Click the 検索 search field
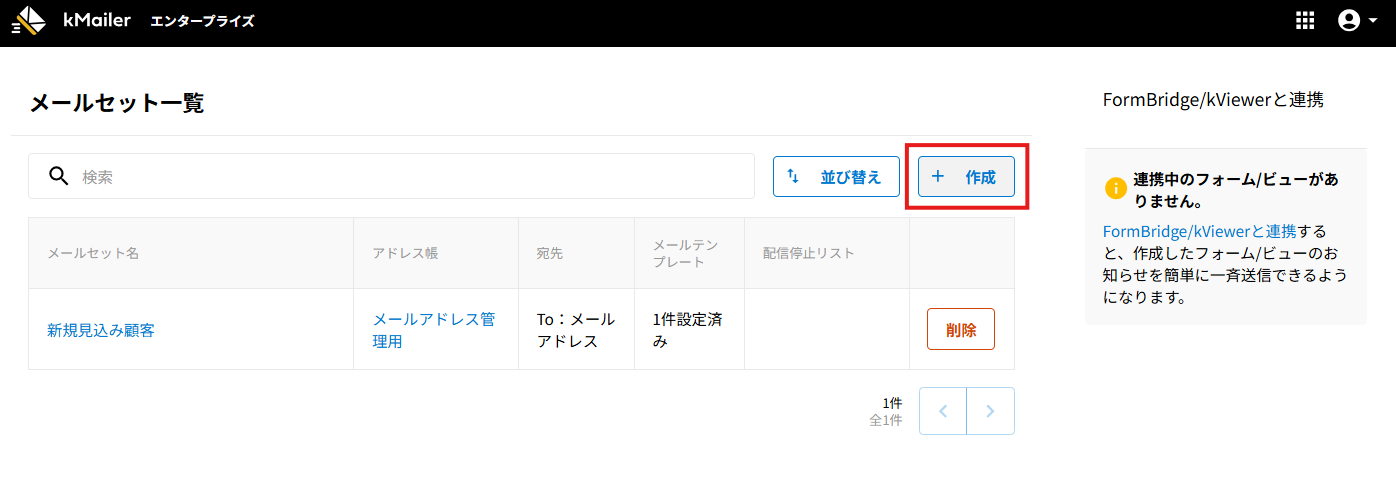 pos(410,177)
